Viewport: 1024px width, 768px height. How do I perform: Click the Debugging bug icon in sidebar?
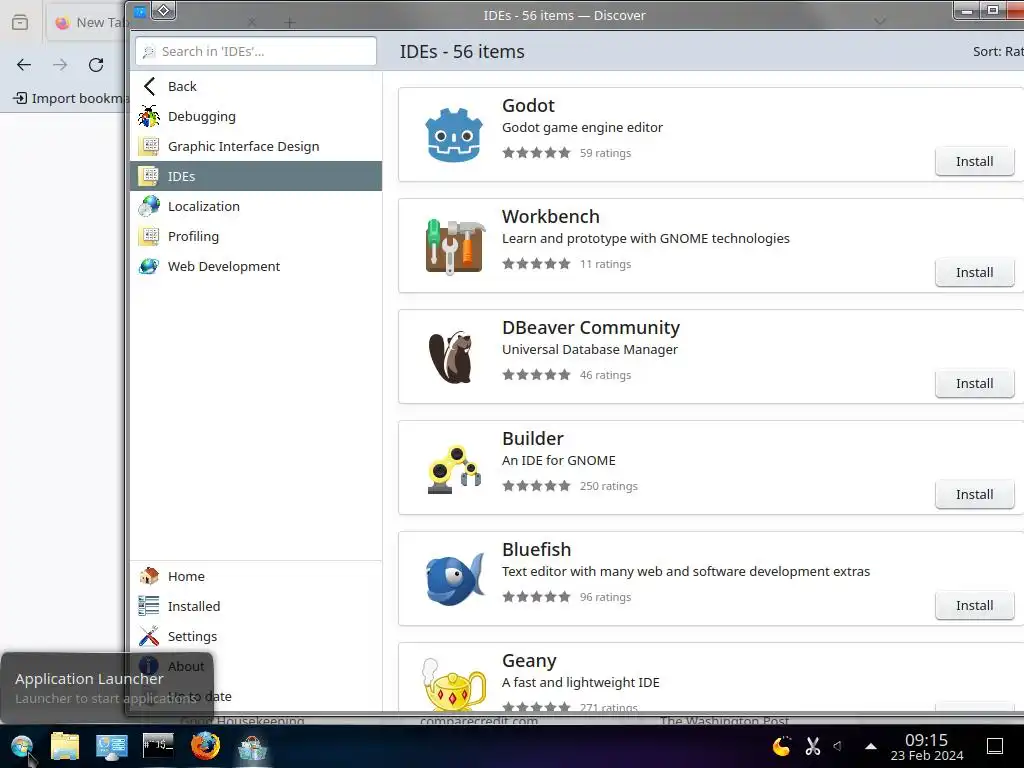[149, 116]
